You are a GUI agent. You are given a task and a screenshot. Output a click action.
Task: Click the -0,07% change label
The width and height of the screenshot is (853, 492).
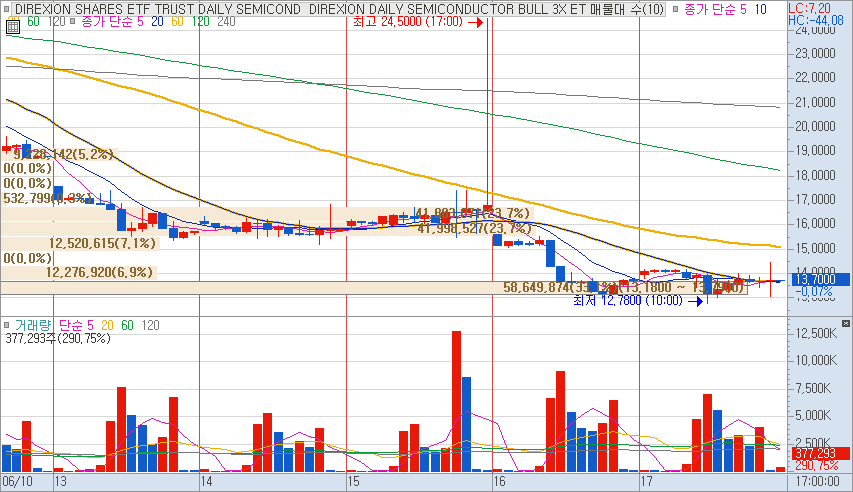pos(813,292)
